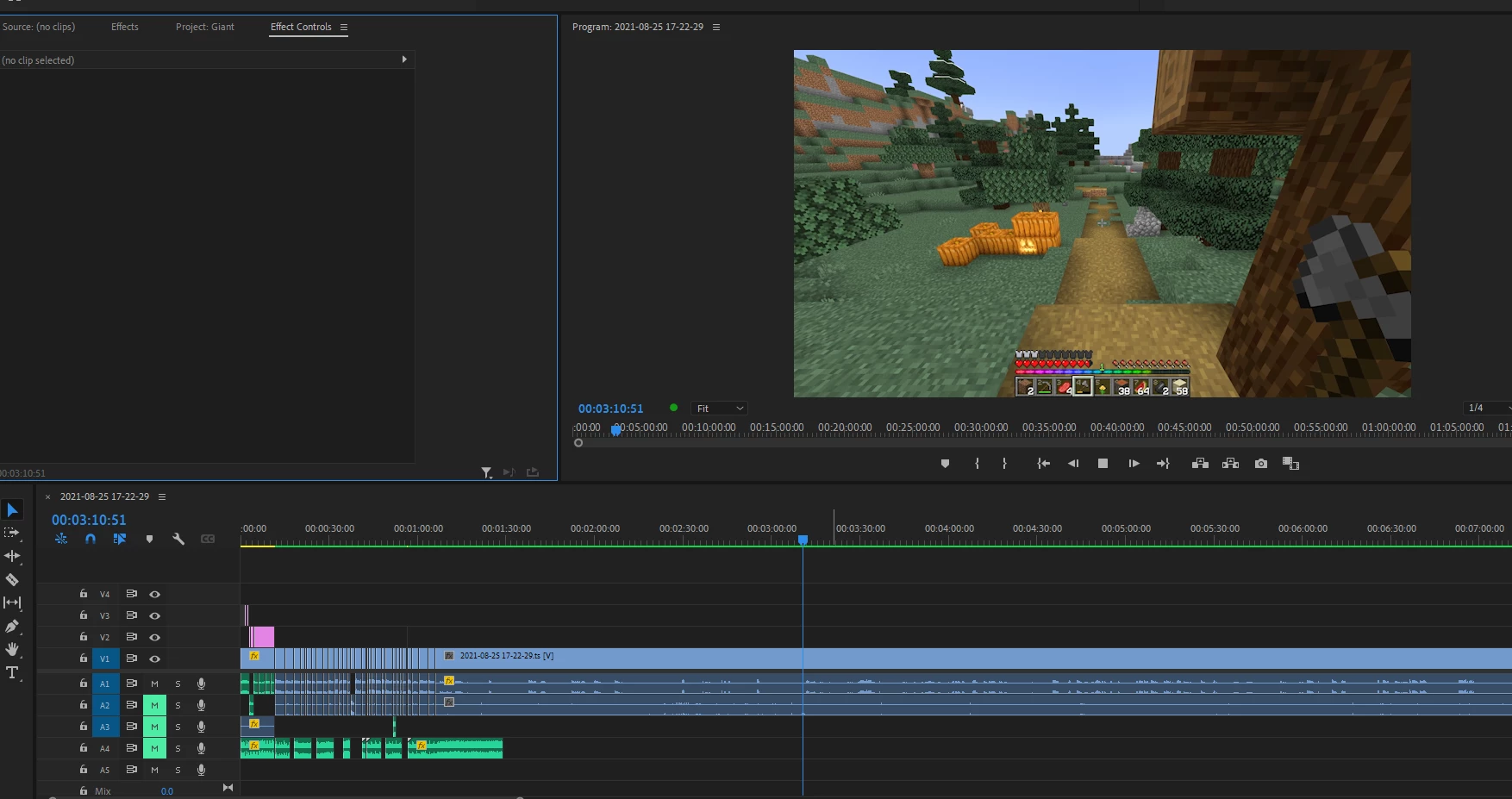The height and width of the screenshot is (799, 1512).
Task: Select the Track Select Forward tool
Action: coord(12,533)
